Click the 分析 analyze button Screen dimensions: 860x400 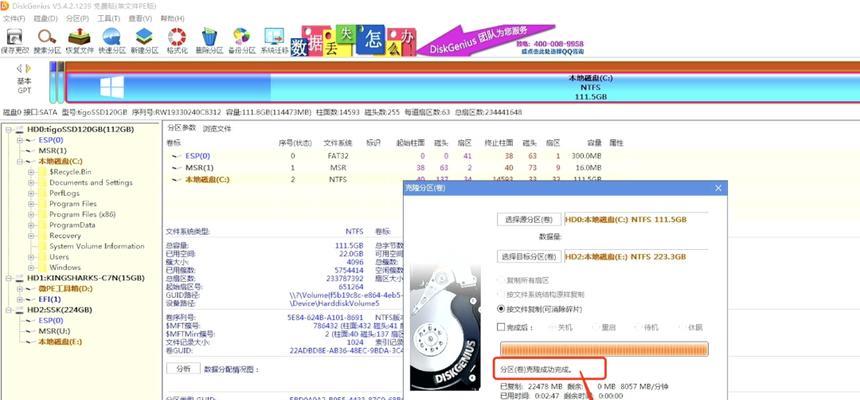[183, 369]
